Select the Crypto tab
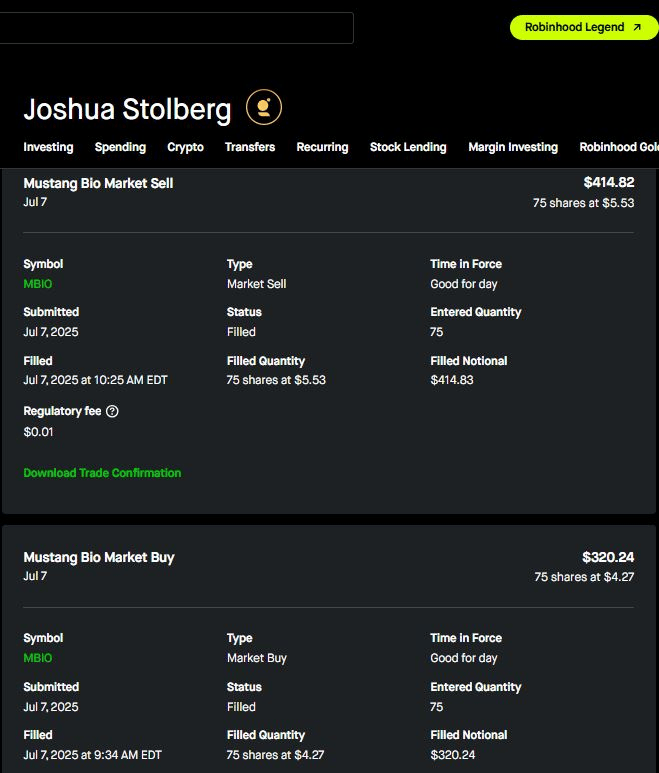The height and width of the screenshot is (773, 659). [x=185, y=147]
